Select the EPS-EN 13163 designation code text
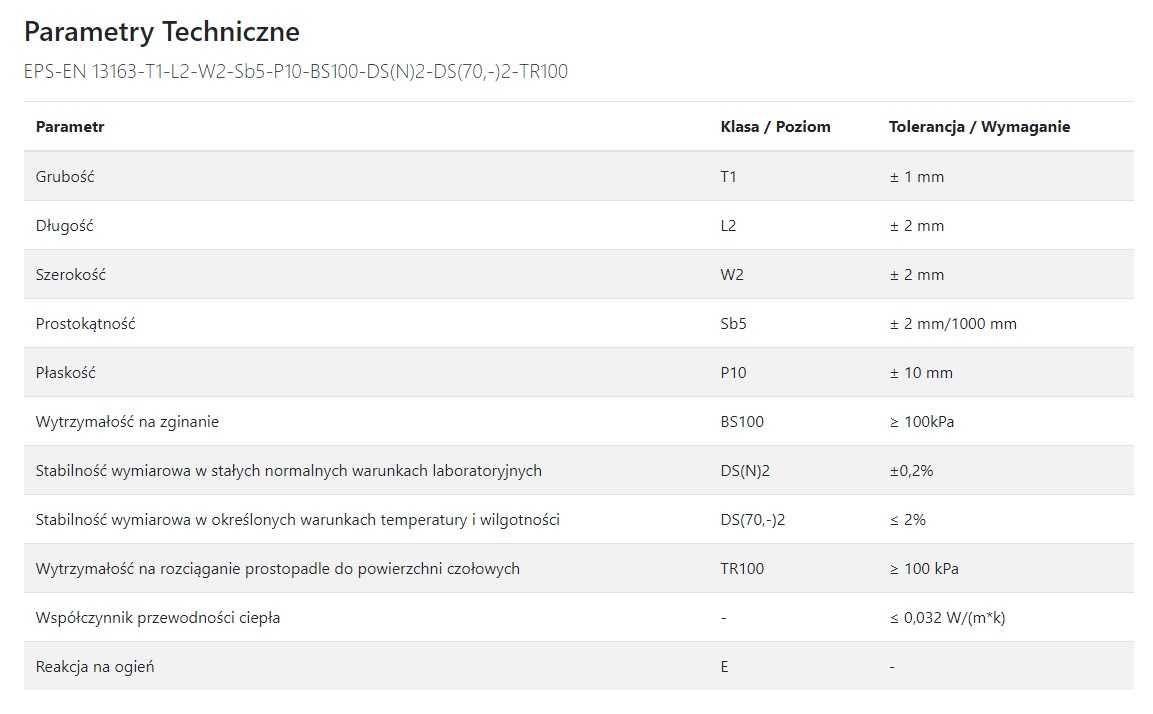Viewport: 1153px width, 714px height. pos(296,71)
